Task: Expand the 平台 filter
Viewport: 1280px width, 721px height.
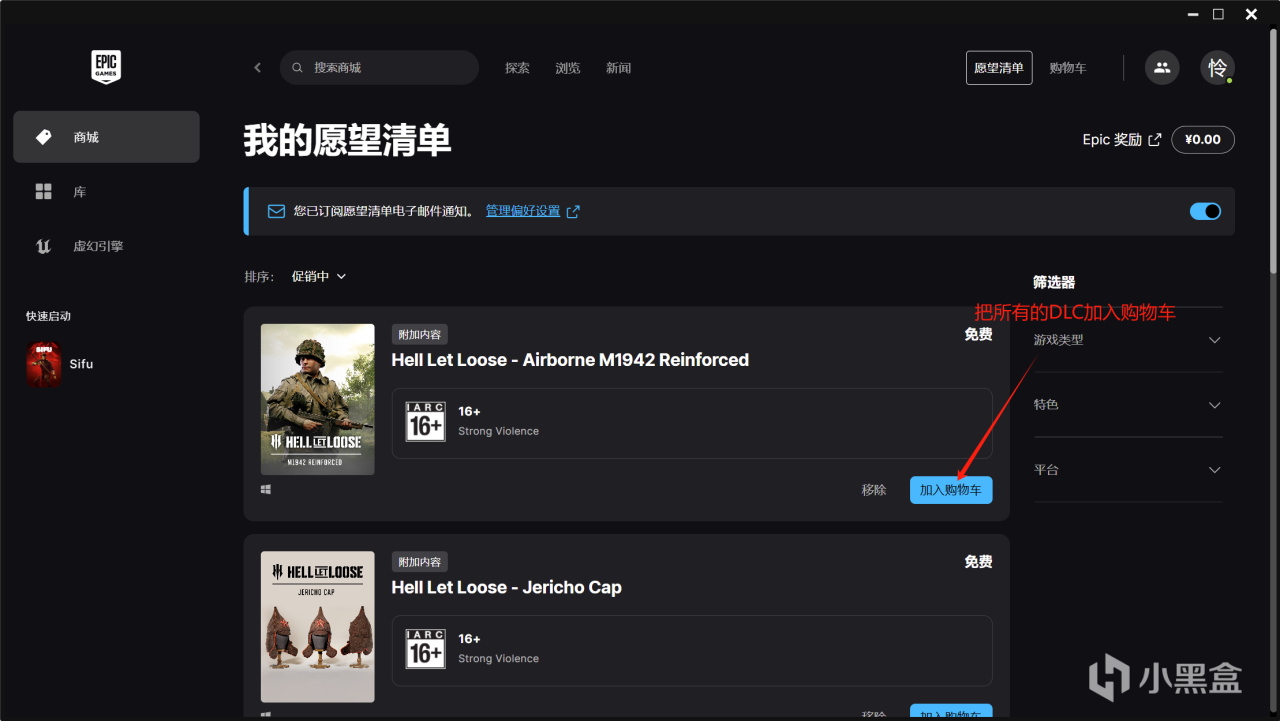Action: click(1128, 470)
